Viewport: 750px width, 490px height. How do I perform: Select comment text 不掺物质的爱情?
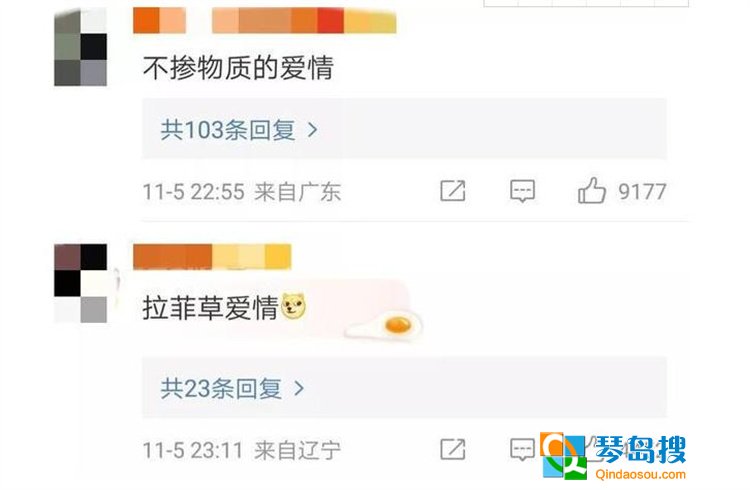pyautogui.click(x=238, y=68)
